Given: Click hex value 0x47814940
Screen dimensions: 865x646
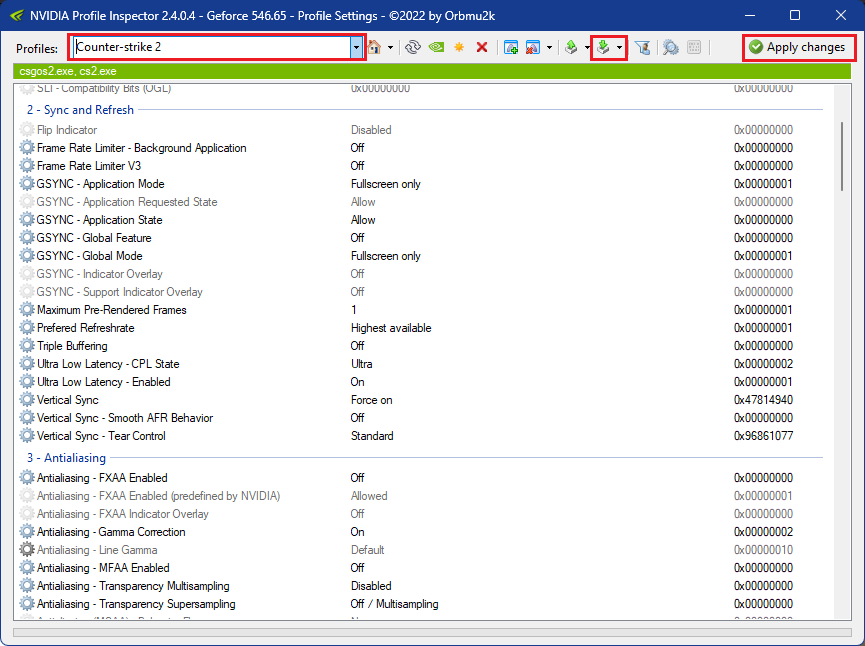Looking at the screenshot, I should 763,400.
